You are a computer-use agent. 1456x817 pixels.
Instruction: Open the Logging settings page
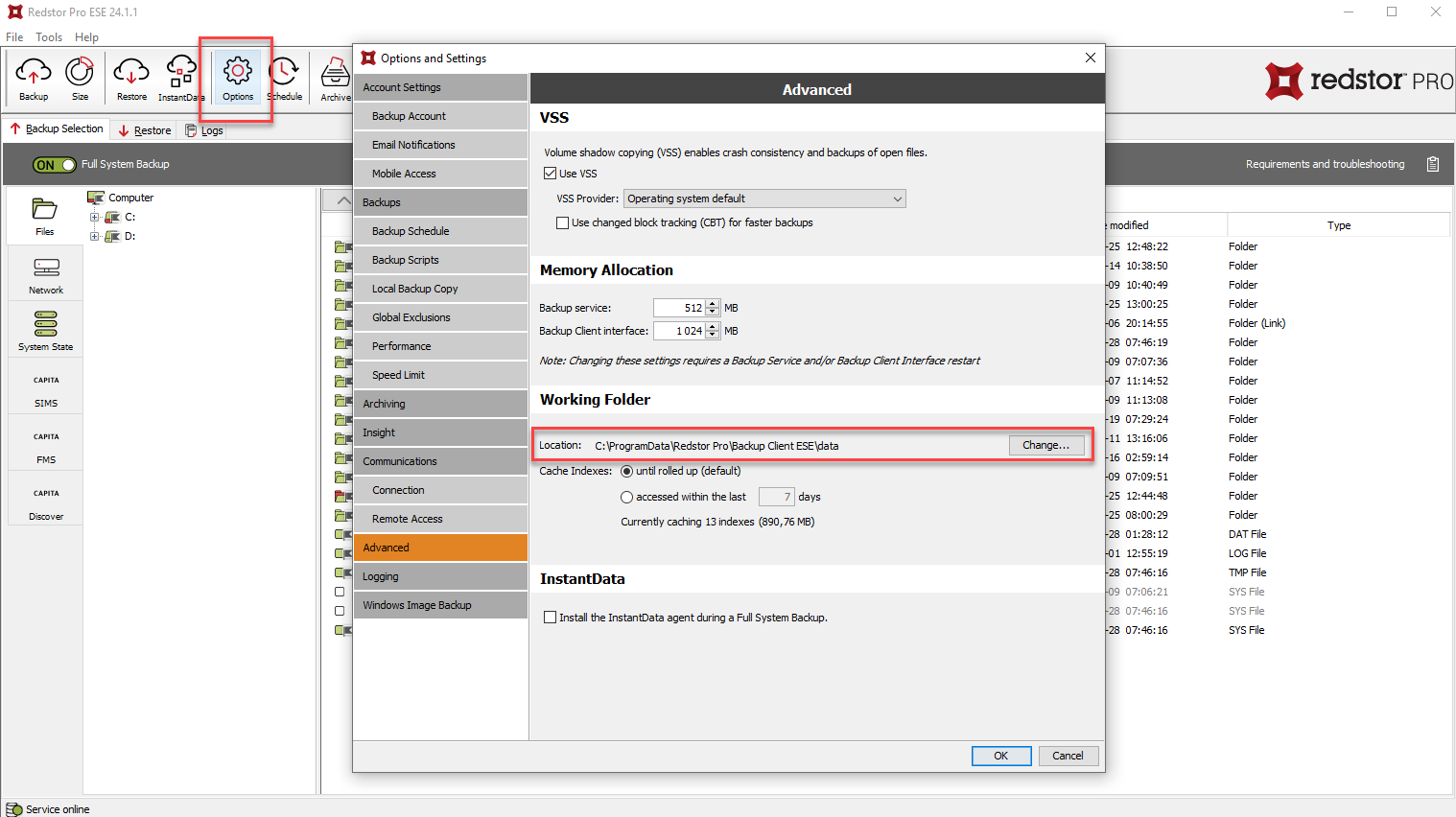coord(440,576)
